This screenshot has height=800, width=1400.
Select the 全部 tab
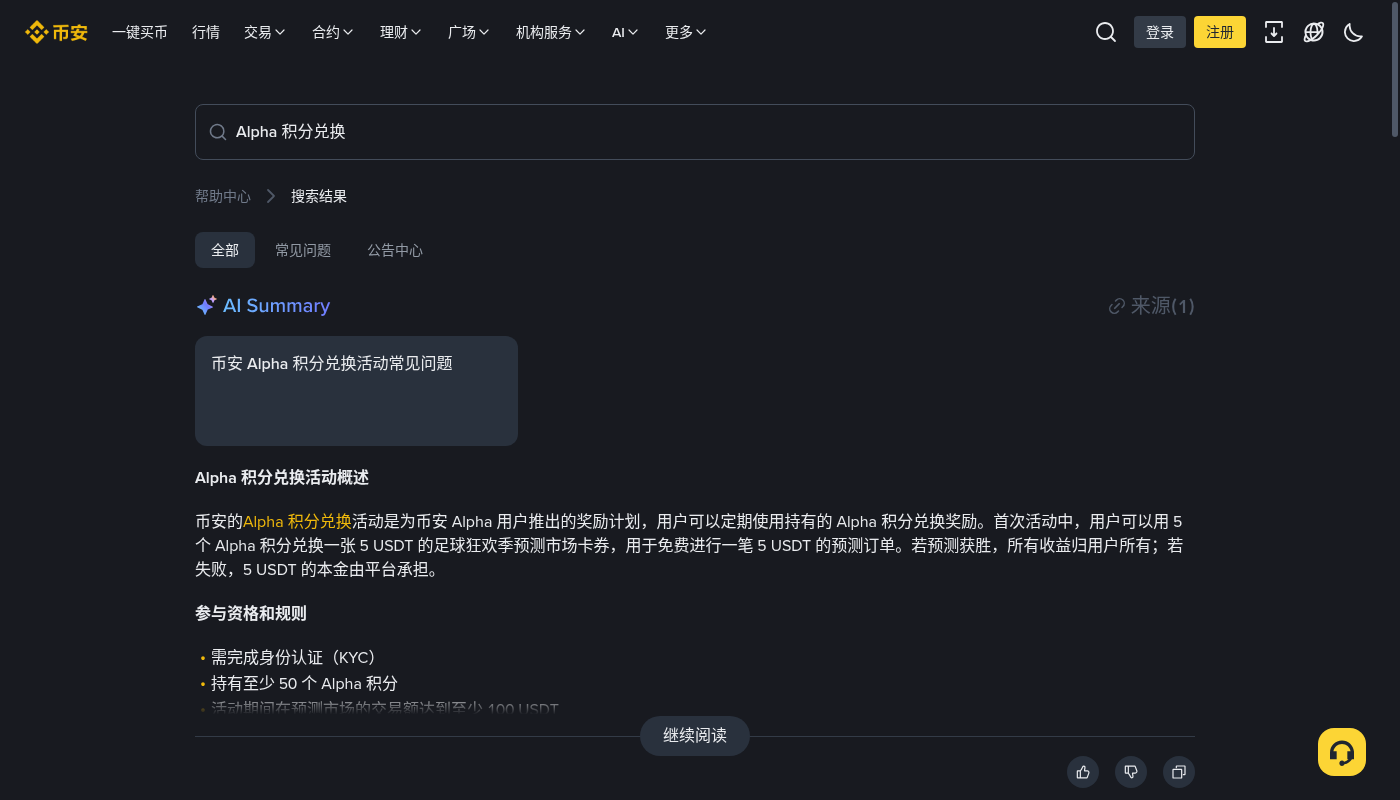tap(225, 250)
